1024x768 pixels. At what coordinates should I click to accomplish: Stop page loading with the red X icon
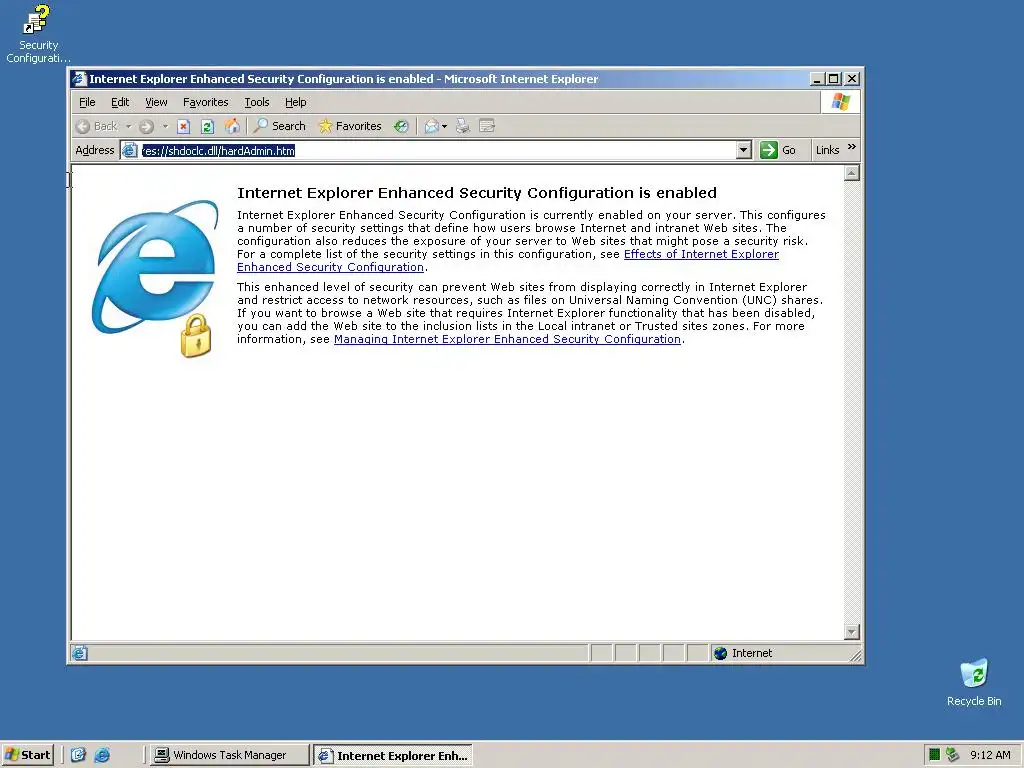pos(184,126)
